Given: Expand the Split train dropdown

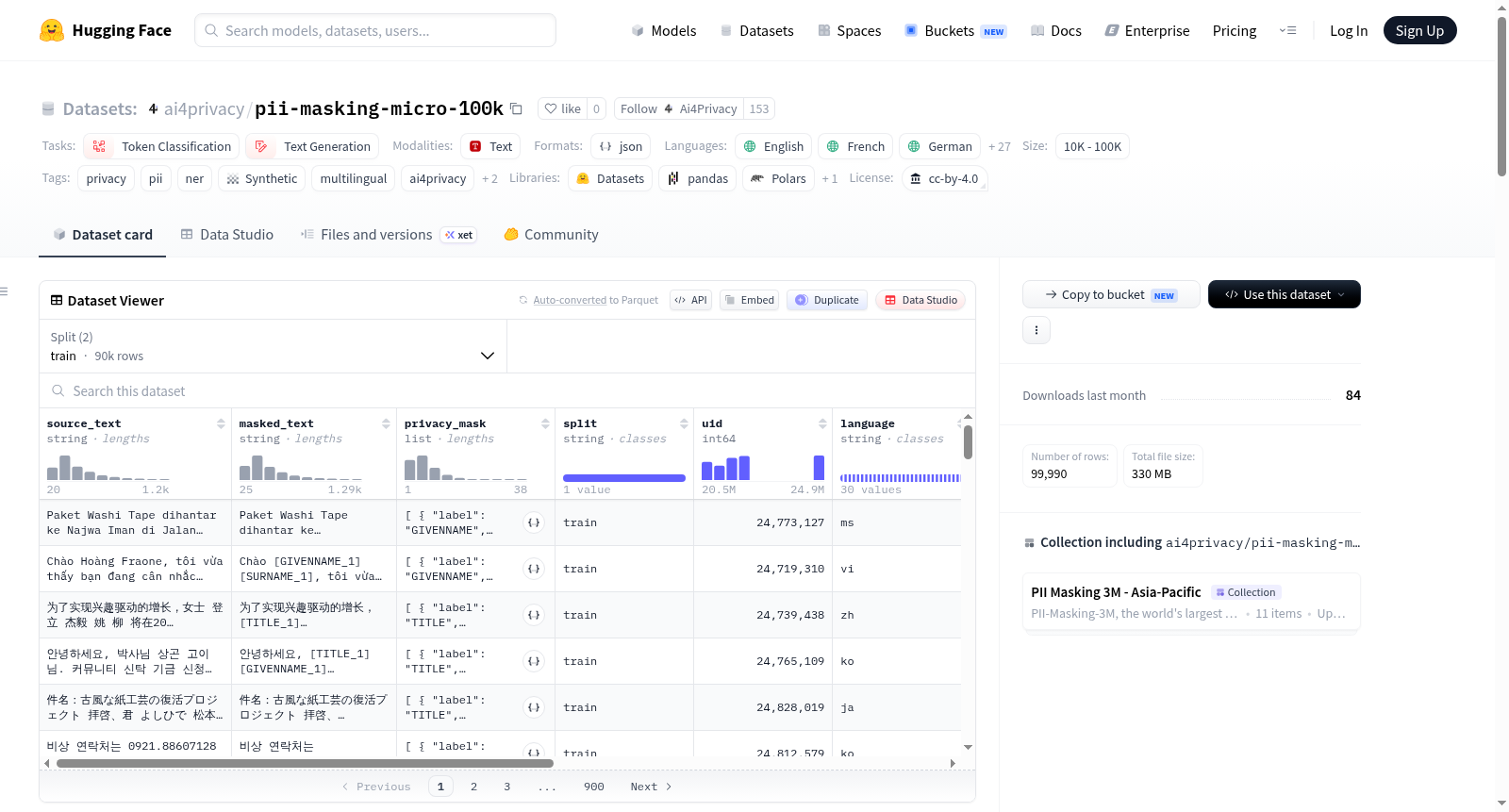Looking at the screenshot, I should click(273, 346).
